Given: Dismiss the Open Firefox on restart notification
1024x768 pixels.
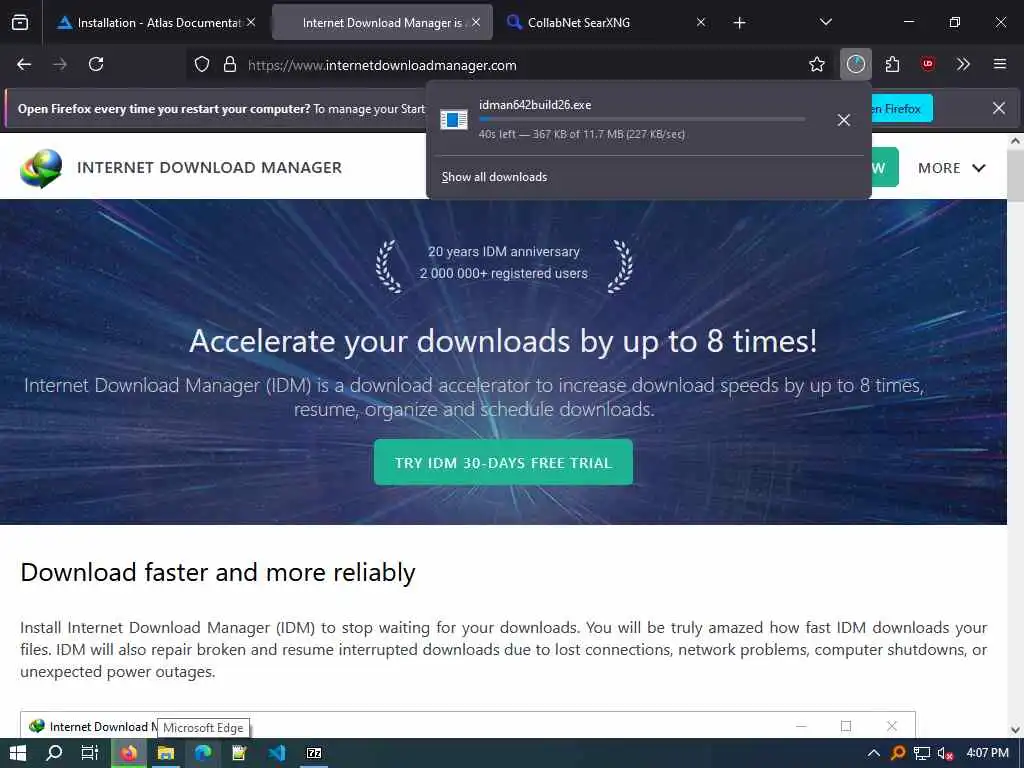Looking at the screenshot, I should coord(999,108).
